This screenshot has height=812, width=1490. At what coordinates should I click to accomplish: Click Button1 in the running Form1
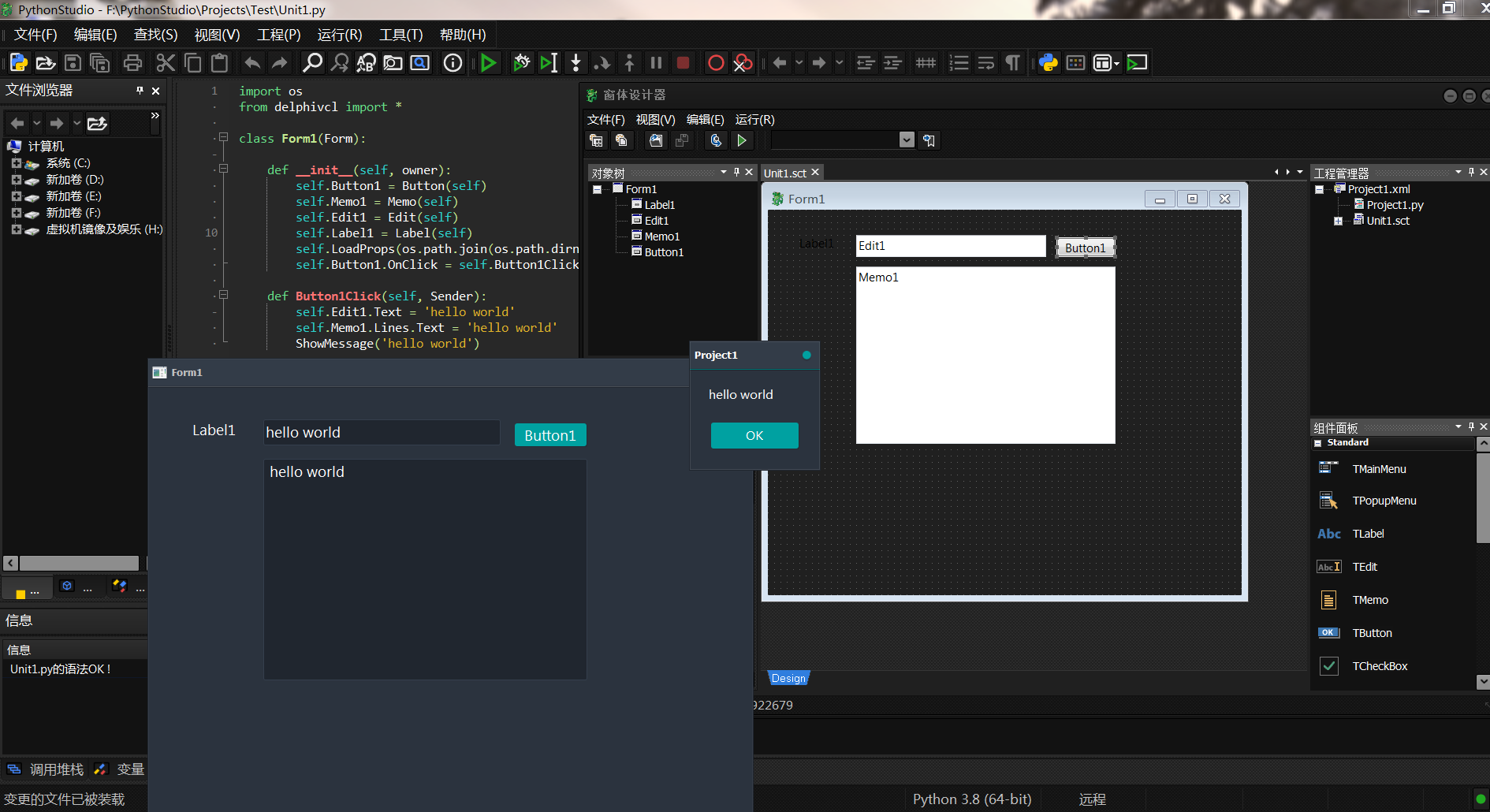click(550, 435)
